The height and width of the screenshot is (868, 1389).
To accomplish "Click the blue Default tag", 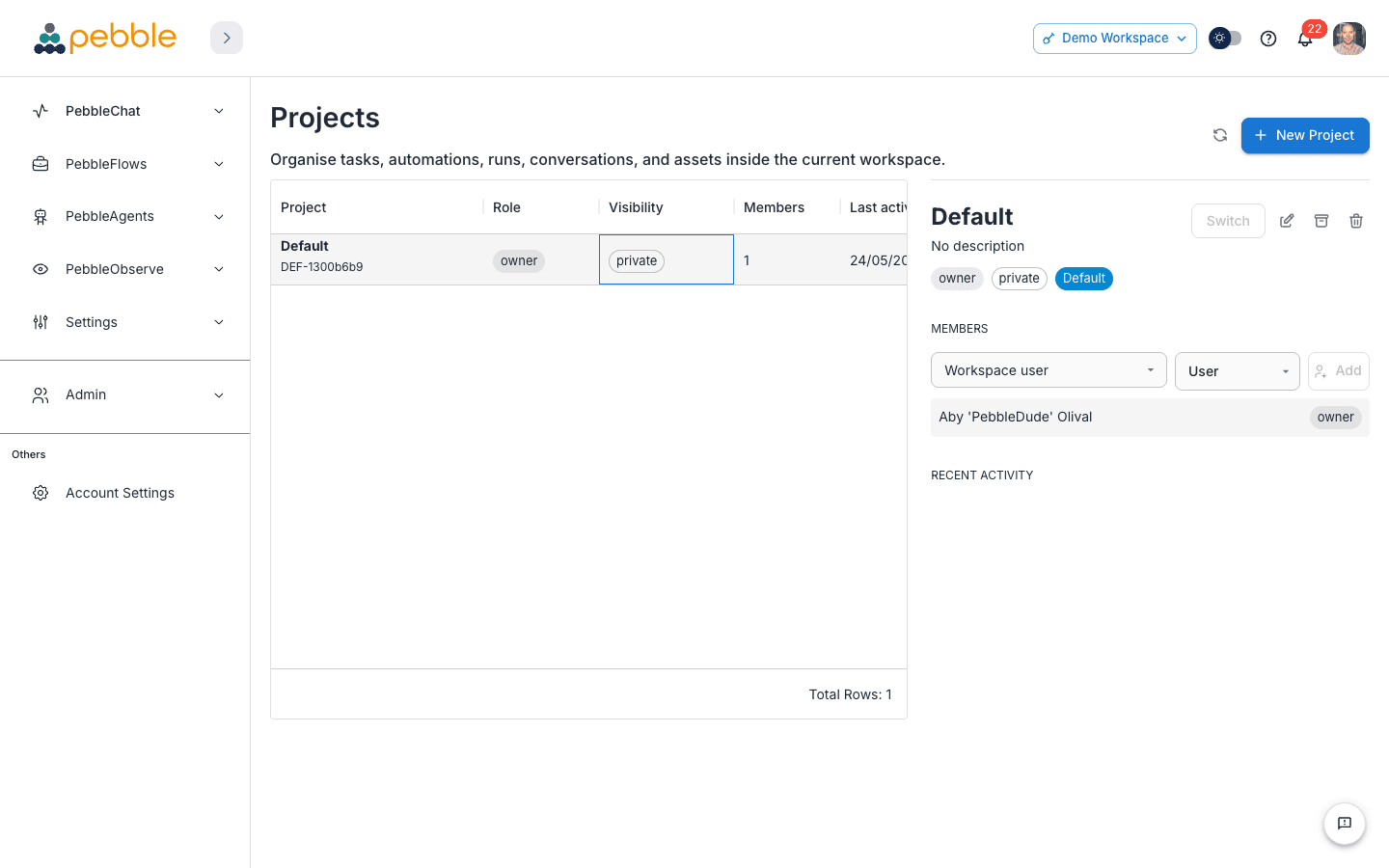I will [1084, 279].
